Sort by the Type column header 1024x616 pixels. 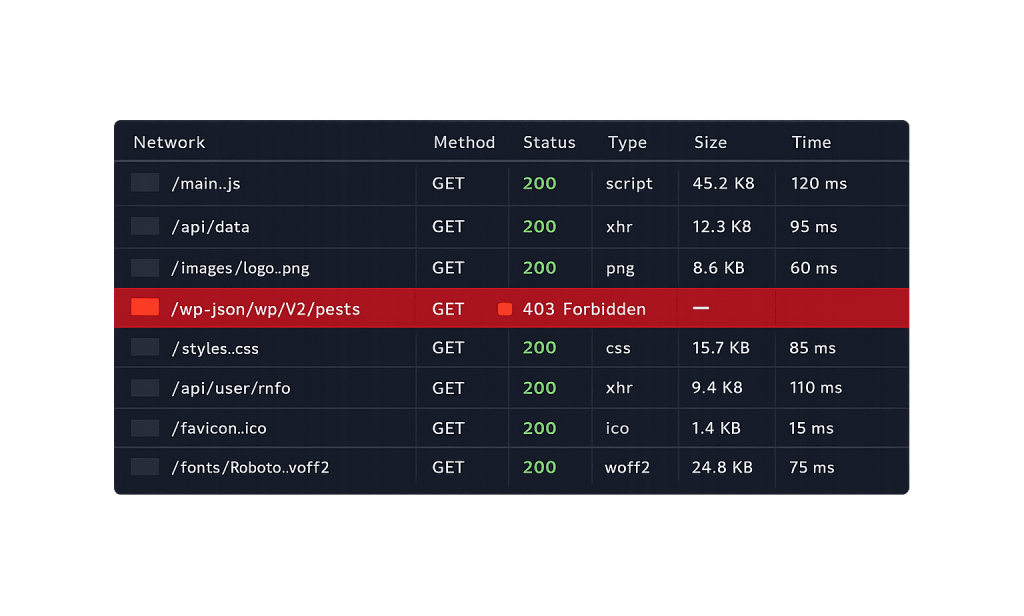pos(628,142)
